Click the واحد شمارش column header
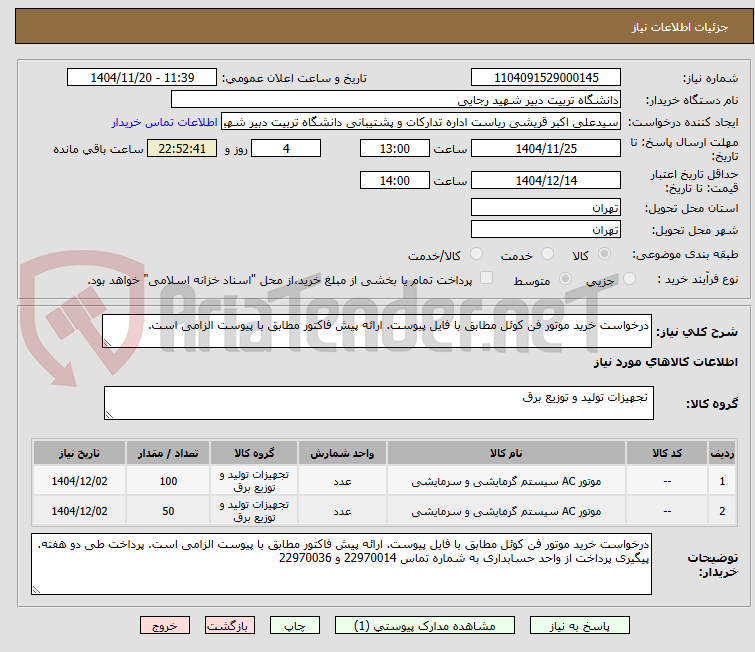 [342, 453]
